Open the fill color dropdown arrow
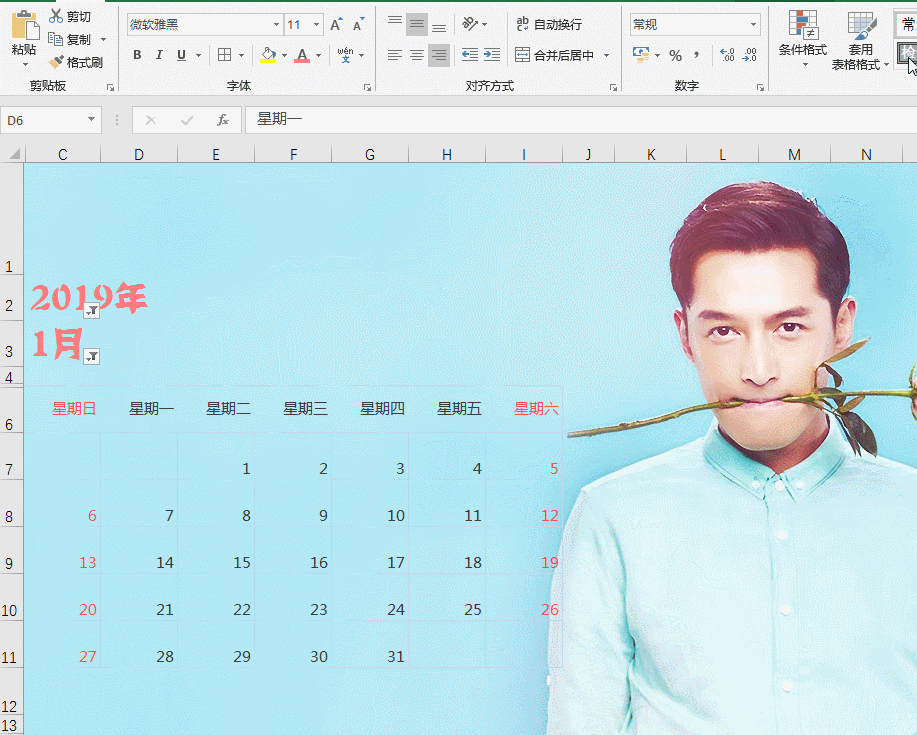917x735 pixels. (x=284, y=55)
